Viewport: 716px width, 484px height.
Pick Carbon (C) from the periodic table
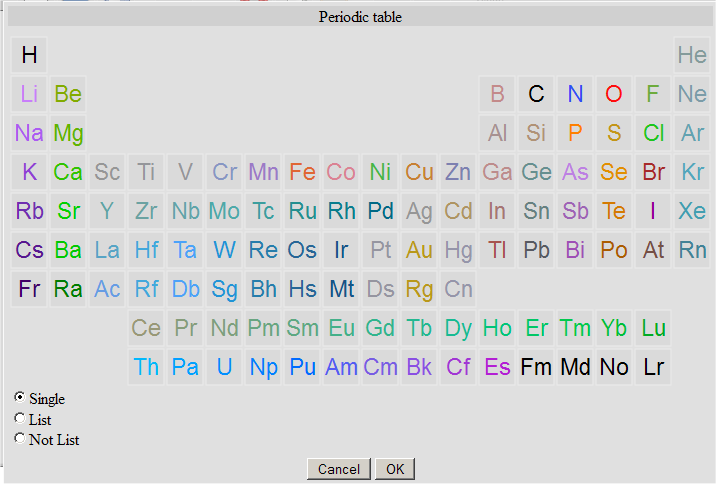pyautogui.click(x=536, y=94)
